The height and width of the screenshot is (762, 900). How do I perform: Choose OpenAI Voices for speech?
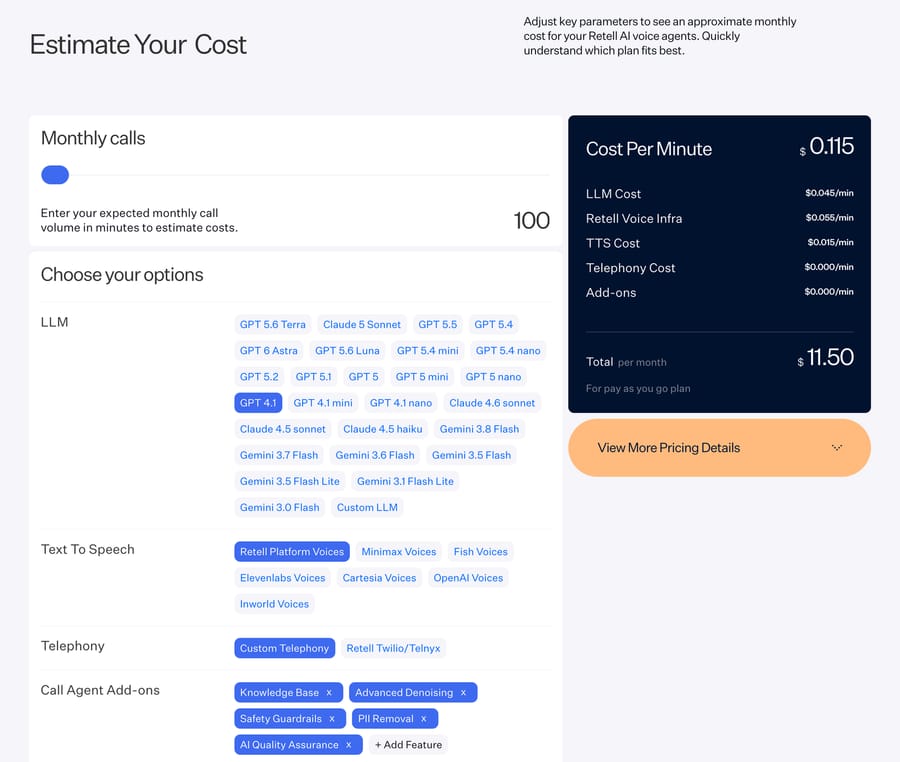coord(468,578)
